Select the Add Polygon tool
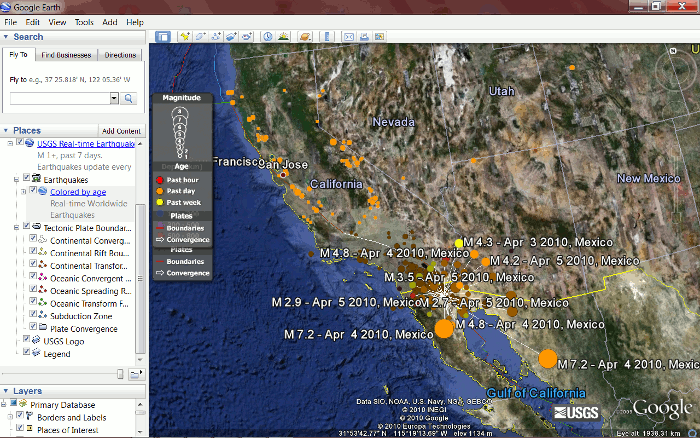This screenshot has width=700, height=438. point(200,37)
